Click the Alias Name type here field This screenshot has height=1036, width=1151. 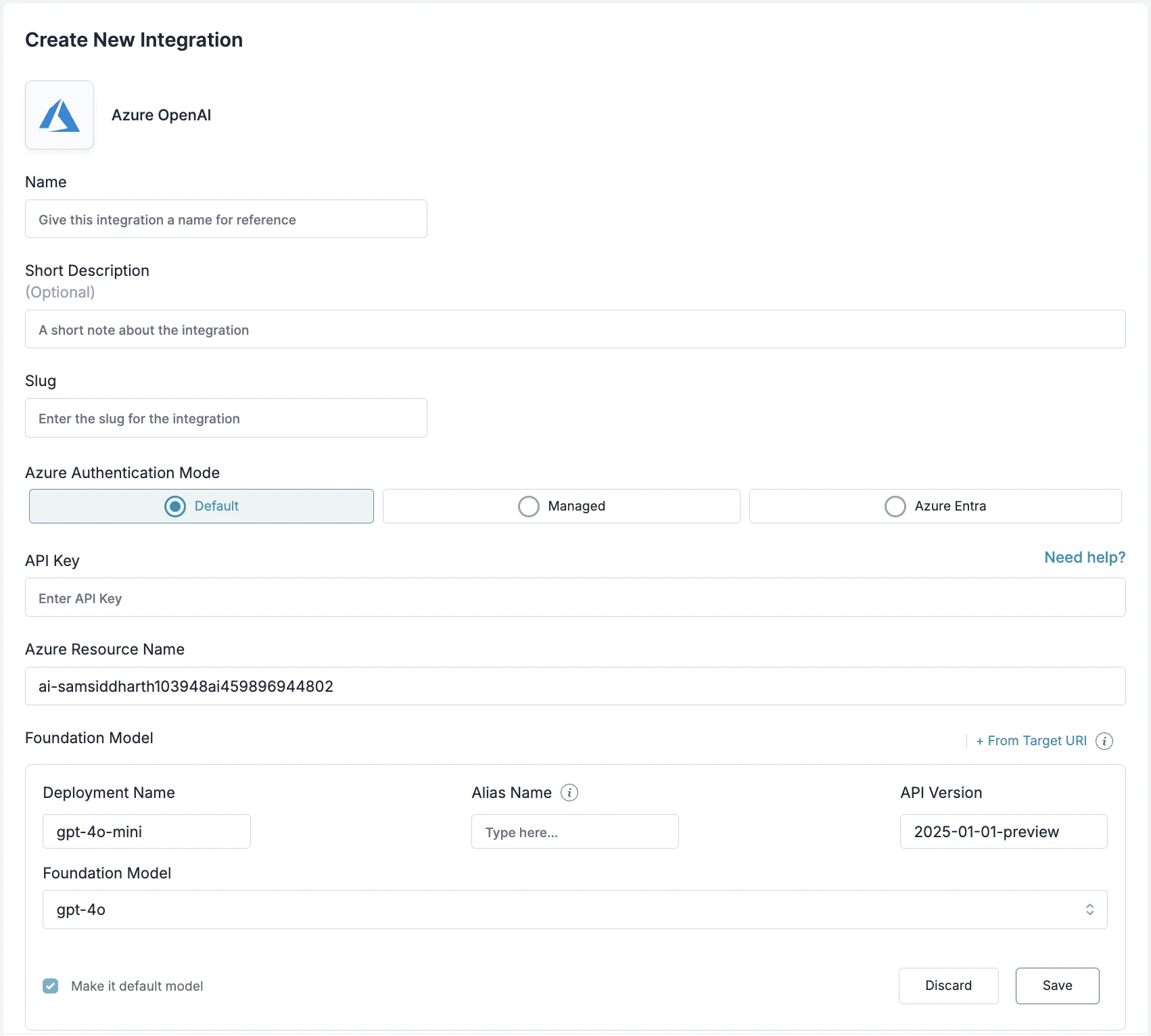pyautogui.click(x=574, y=831)
